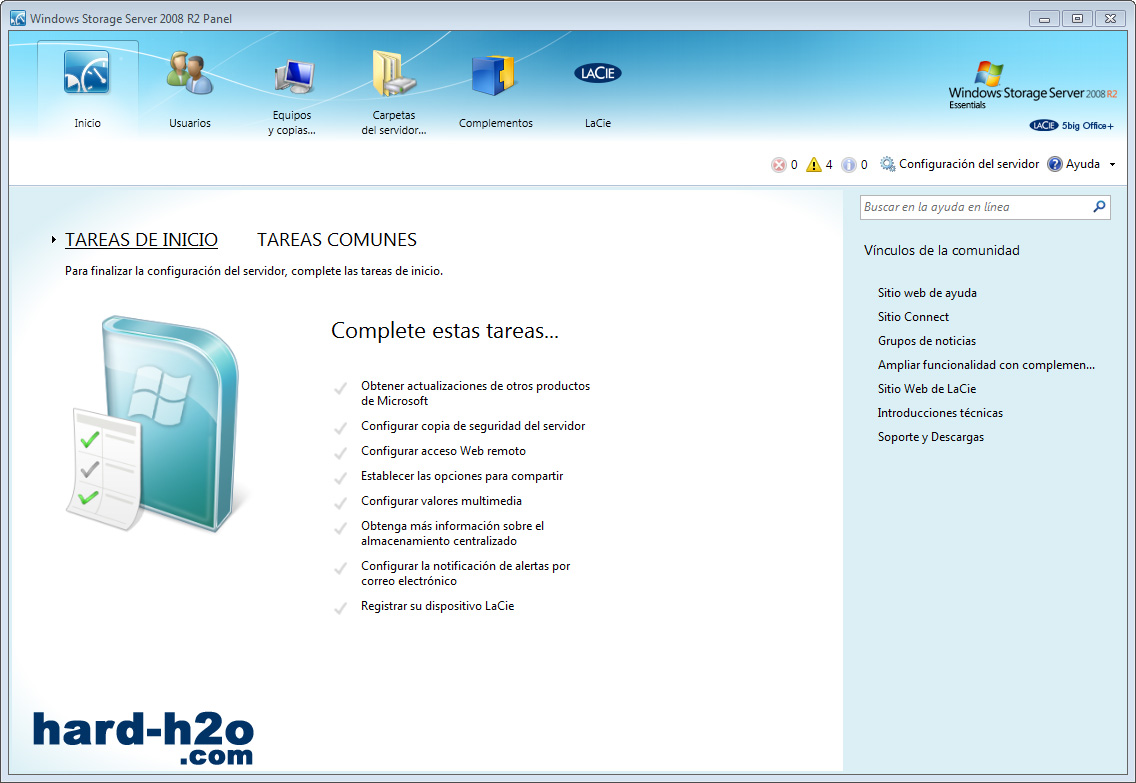
Task: Open notificación de alertas por correo task
Action: (x=465, y=573)
